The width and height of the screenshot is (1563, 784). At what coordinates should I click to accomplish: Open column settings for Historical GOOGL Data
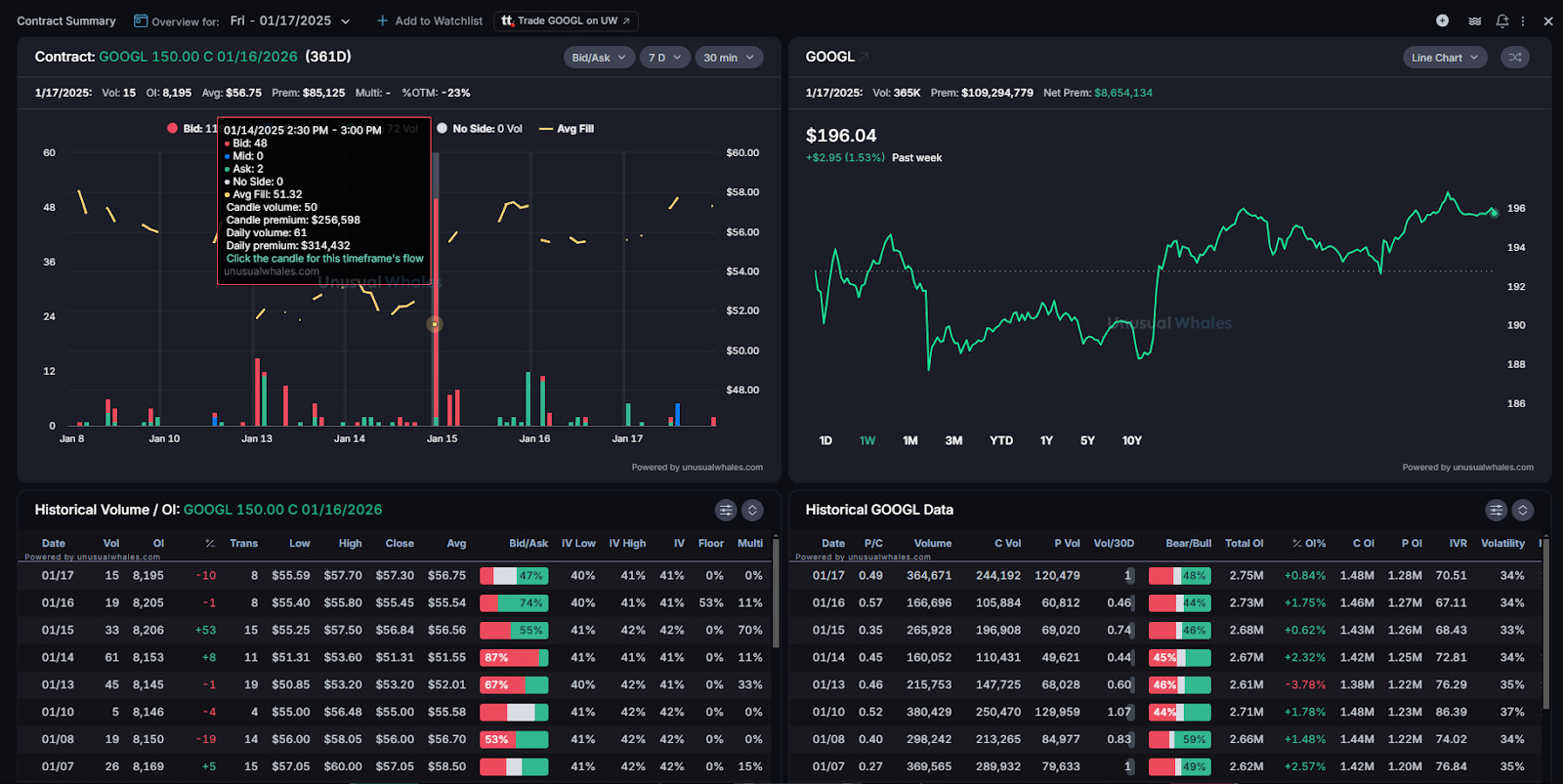pyautogui.click(x=1497, y=510)
